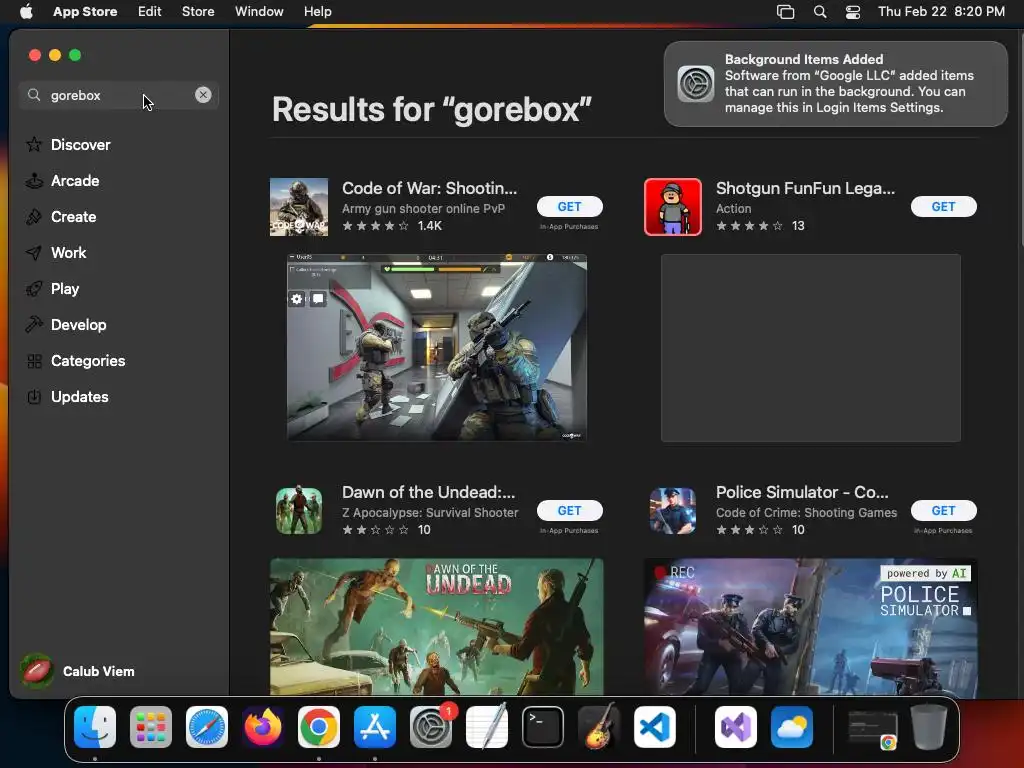Click the Stage Manager menu bar icon
The width and height of the screenshot is (1024, 768).
pos(786,12)
